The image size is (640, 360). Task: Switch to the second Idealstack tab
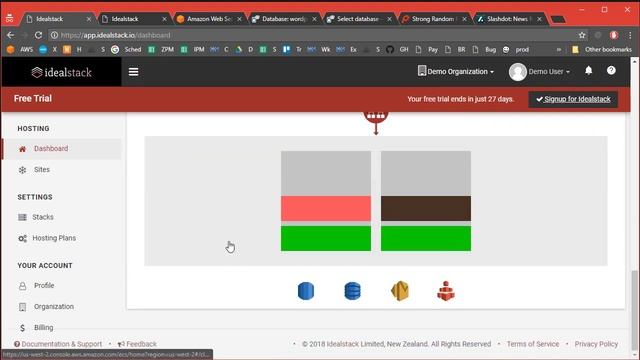(134, 19)
